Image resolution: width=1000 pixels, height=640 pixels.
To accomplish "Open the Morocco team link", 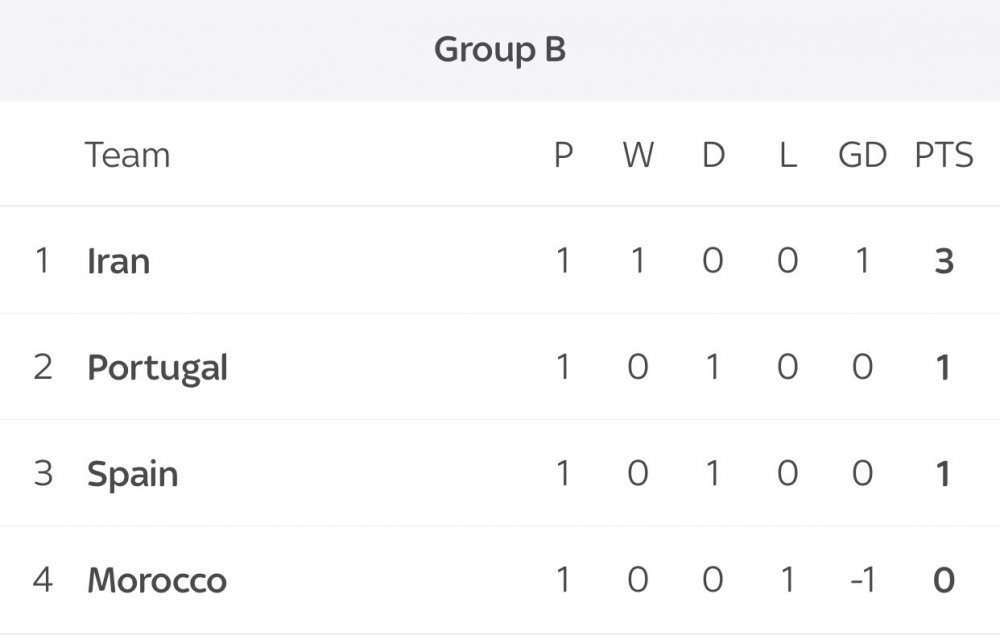I will pos(157,580).
